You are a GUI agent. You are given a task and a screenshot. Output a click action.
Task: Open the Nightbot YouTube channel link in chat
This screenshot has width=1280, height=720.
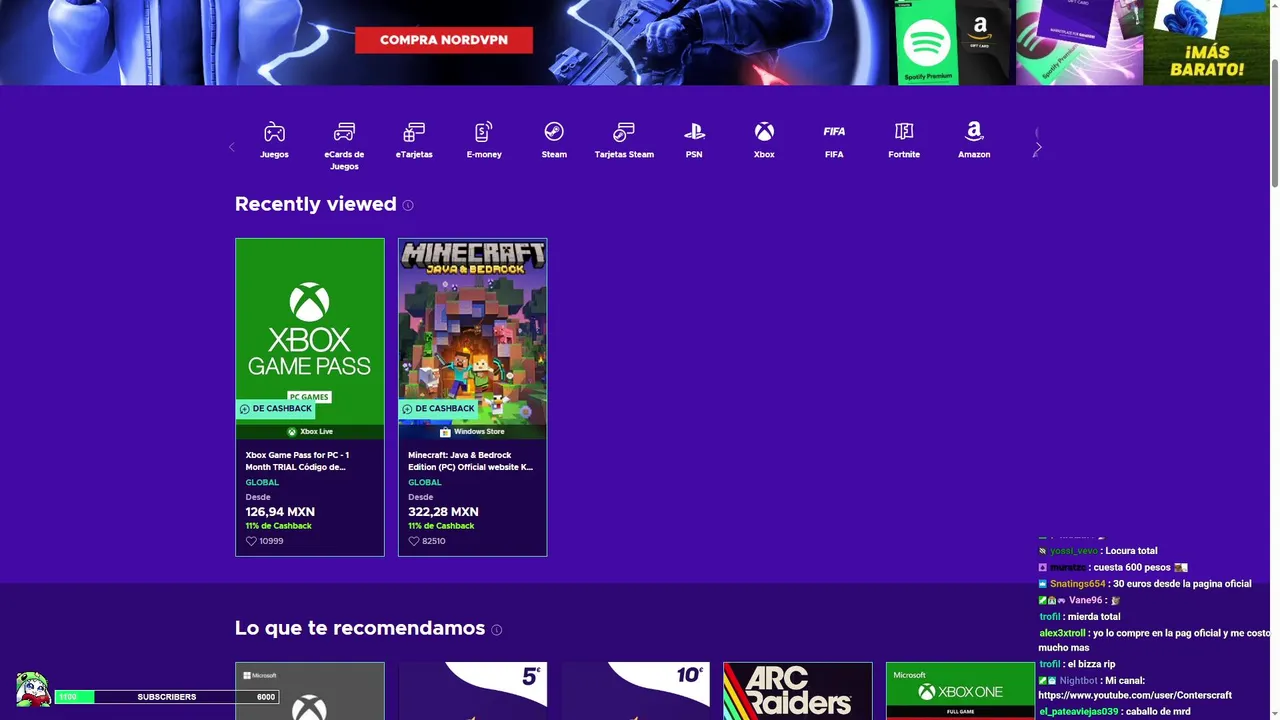1135,695
